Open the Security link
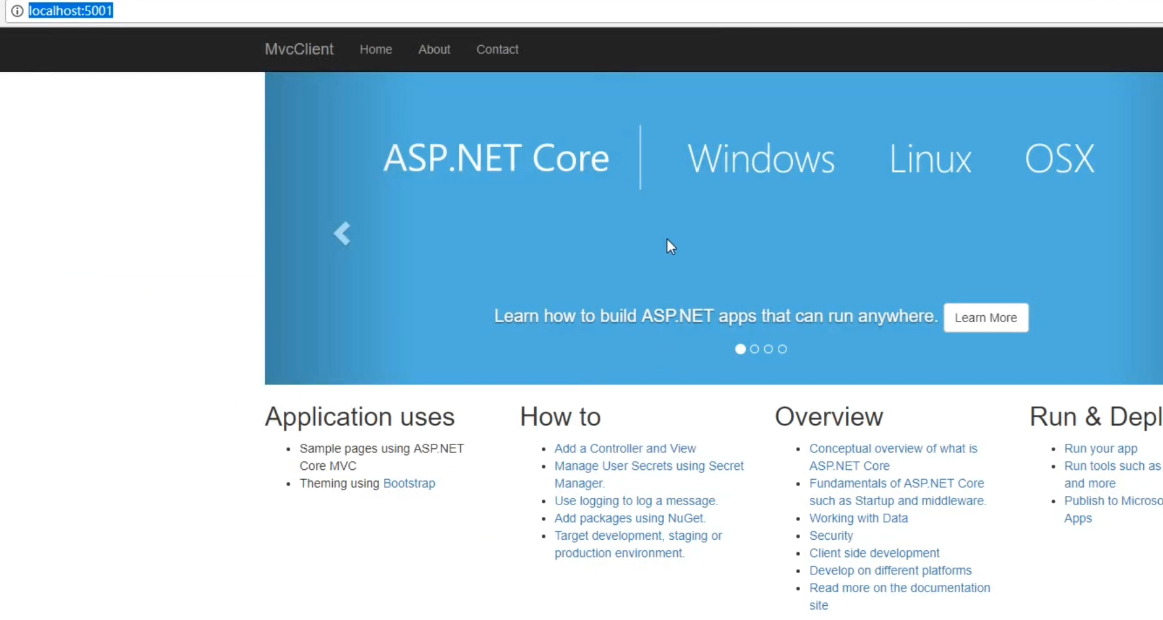Image resolution: width=1163 pixels, height=620 pixels. [831, 536]
